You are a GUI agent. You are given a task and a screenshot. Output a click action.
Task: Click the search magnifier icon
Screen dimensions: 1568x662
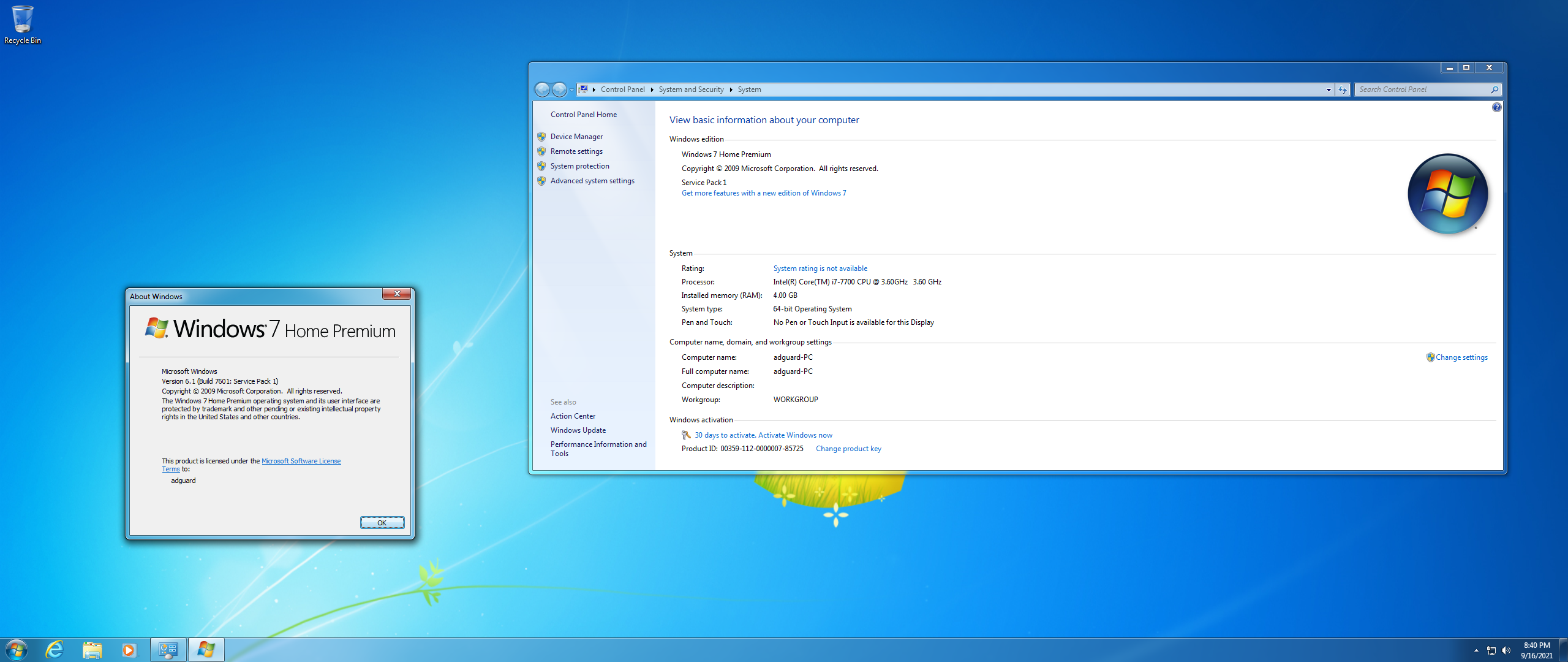[1494, 89]
